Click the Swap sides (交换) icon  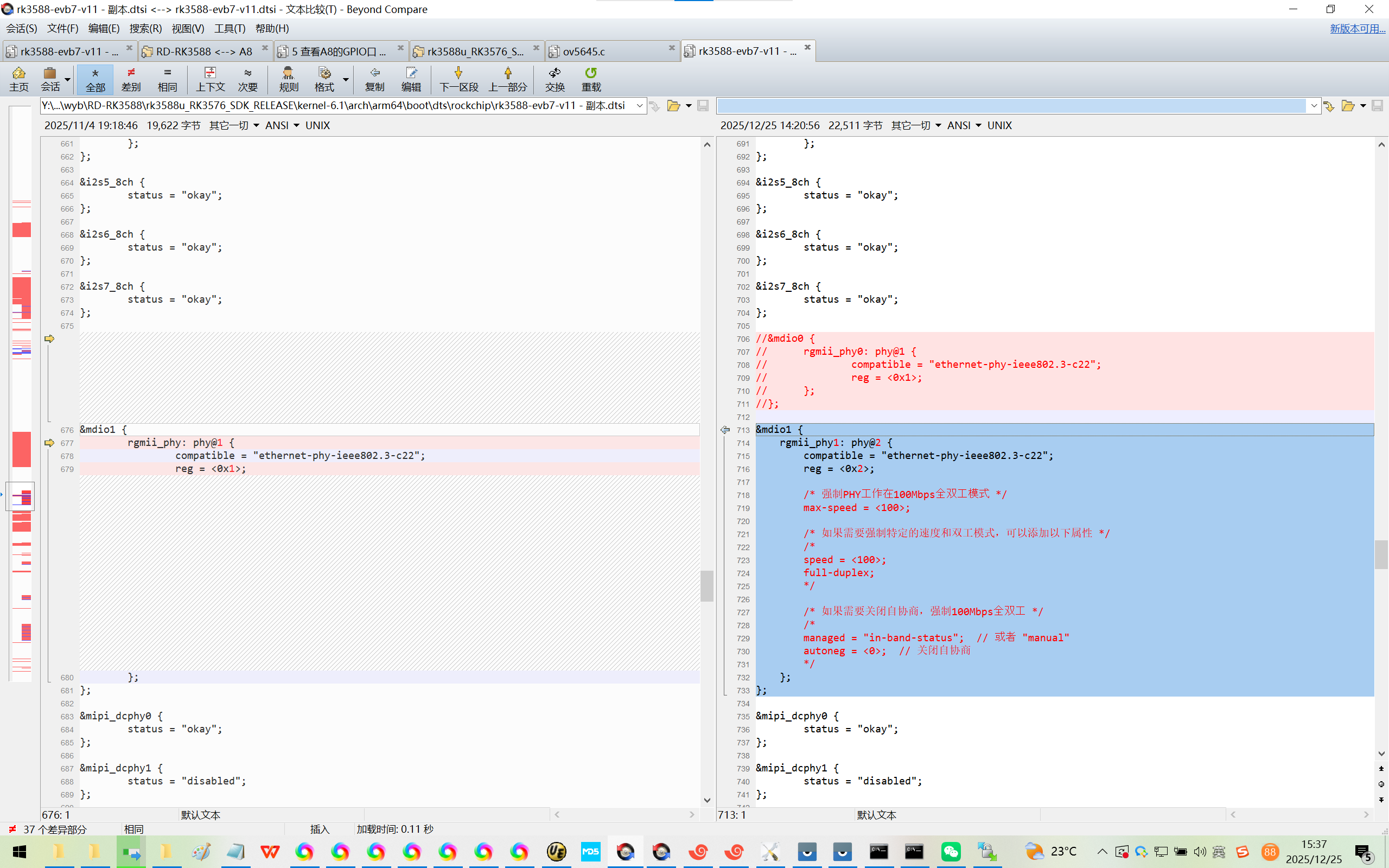(555, 79)
